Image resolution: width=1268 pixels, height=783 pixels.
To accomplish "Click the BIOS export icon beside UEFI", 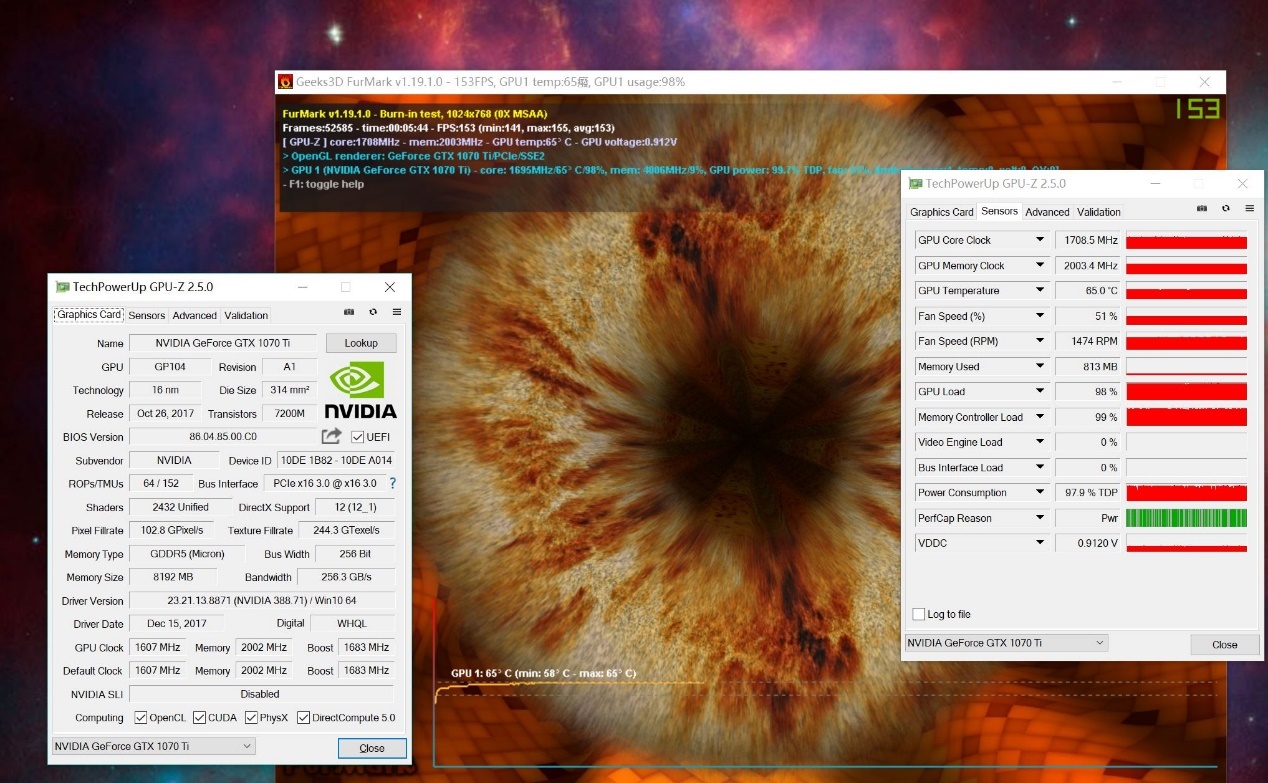I will click(x=331, y=437).
